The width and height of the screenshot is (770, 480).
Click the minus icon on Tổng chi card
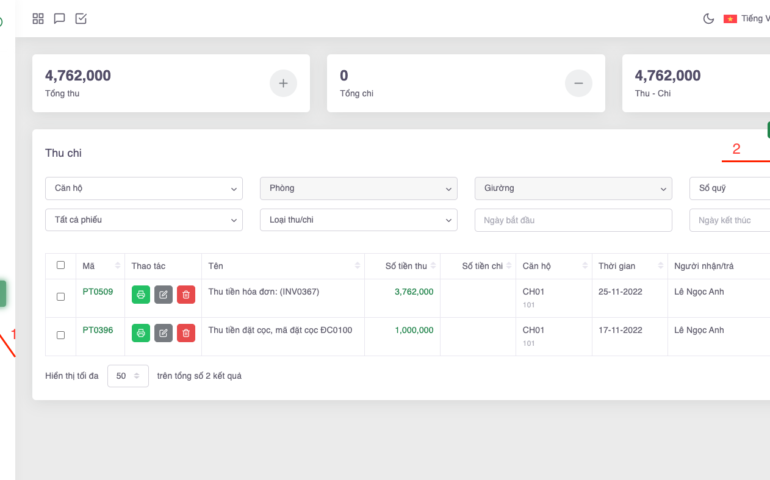(x=578, y=83)
